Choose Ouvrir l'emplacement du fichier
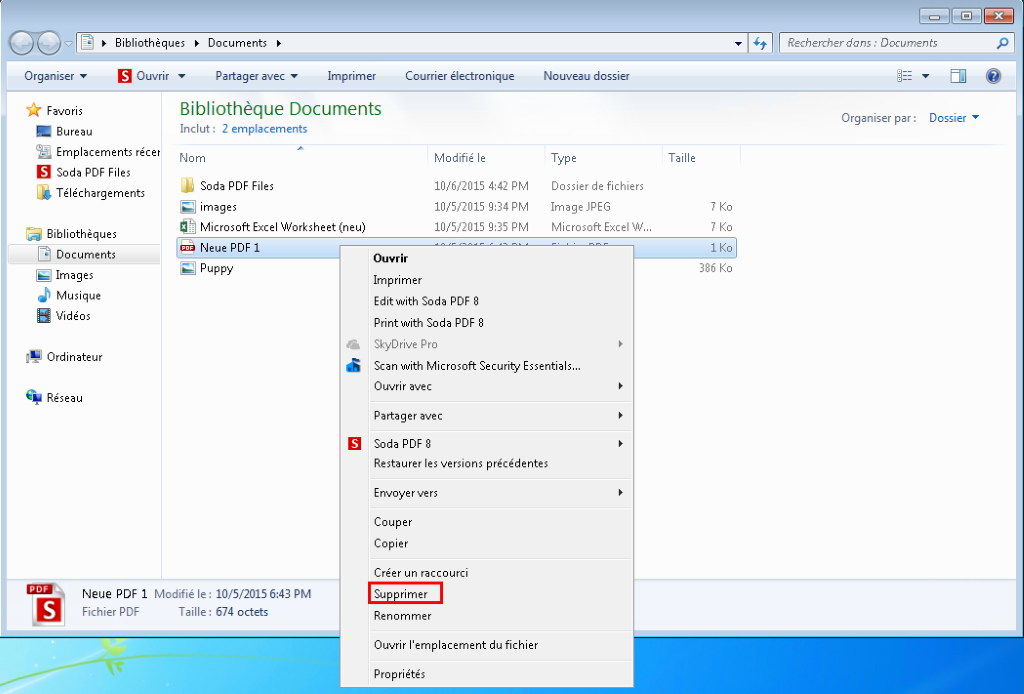The height and width of the screenshot is (694, 1024). pyautogui.click(x=456, y=645)
